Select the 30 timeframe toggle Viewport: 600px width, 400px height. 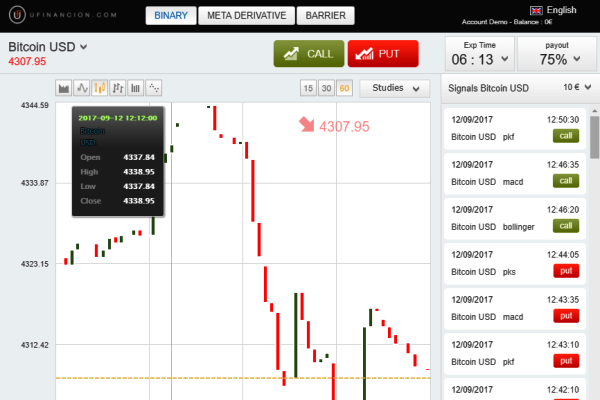(x=326, y=88)
